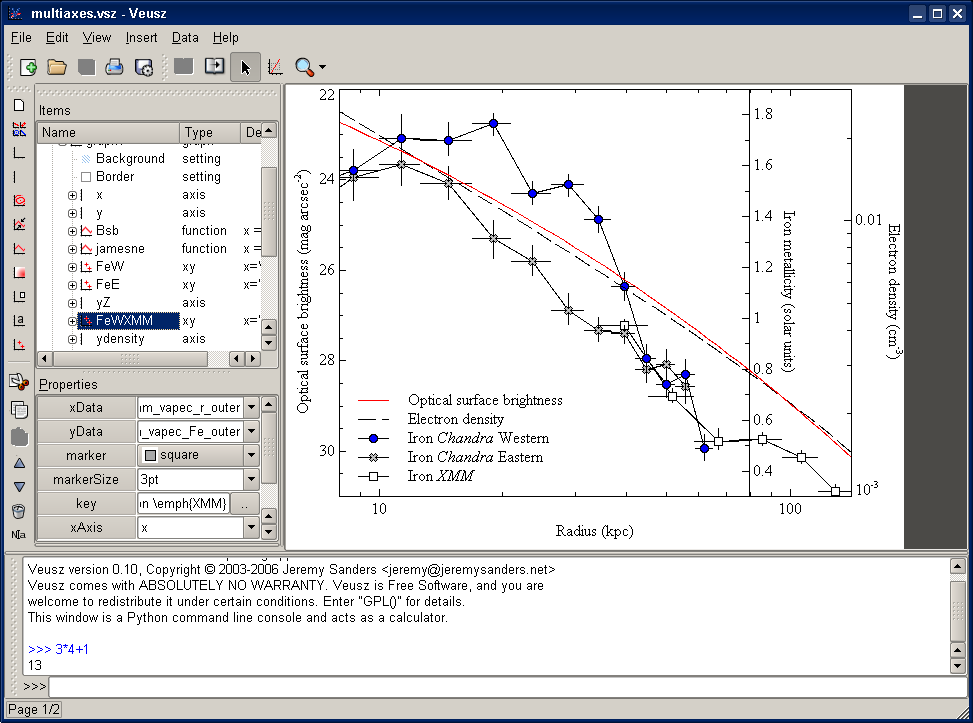Focus the Python console input field
Screen dimensions: 973x723
pyautogui.click(x=508, y=687)
